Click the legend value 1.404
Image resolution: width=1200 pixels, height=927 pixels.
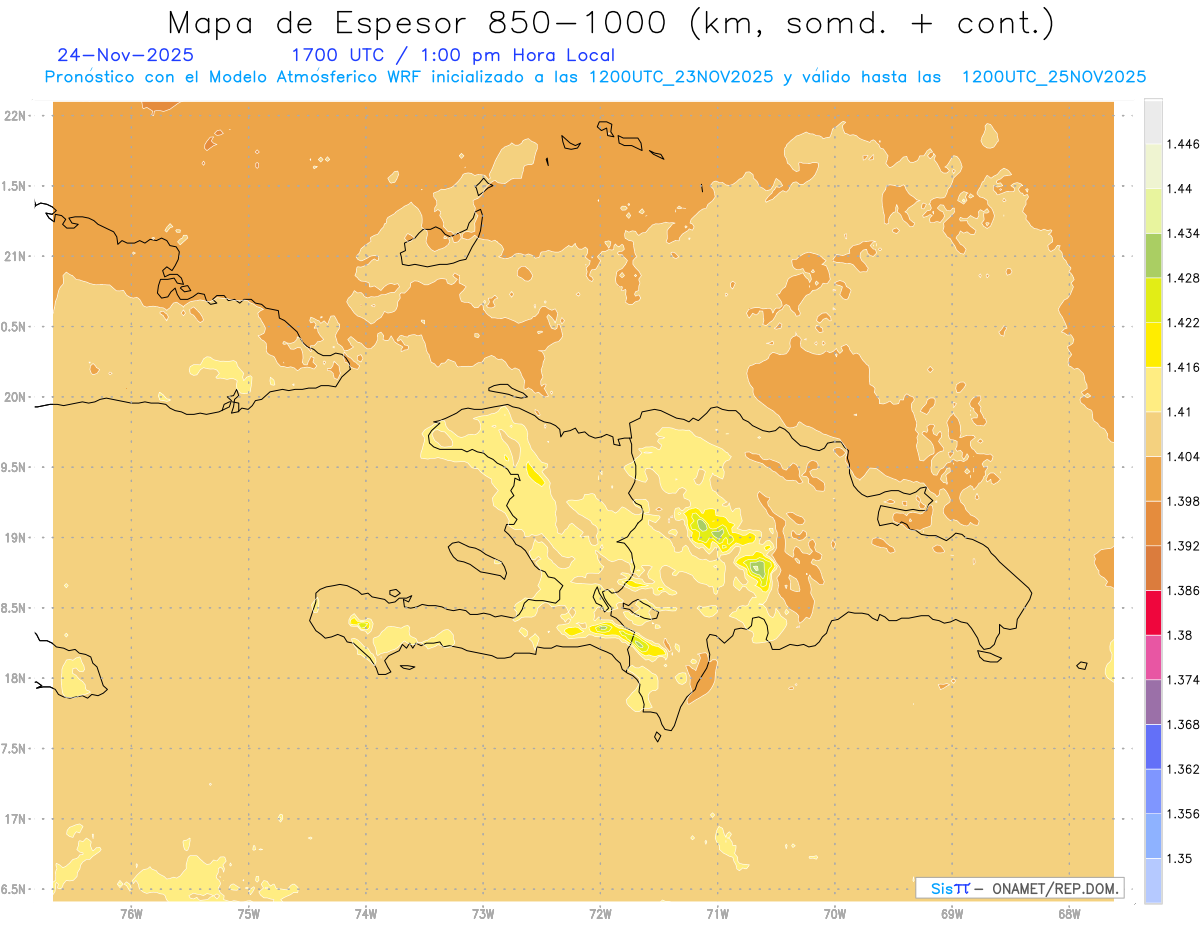click(1185, 456)
